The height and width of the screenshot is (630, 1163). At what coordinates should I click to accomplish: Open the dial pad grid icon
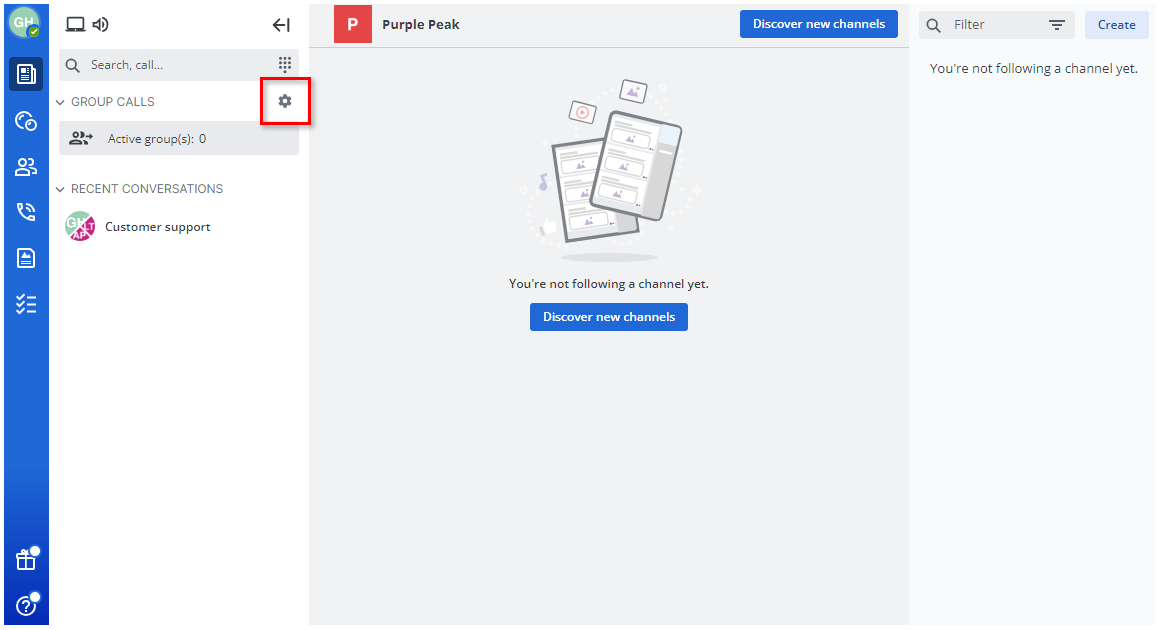click(x=285, y=64)
